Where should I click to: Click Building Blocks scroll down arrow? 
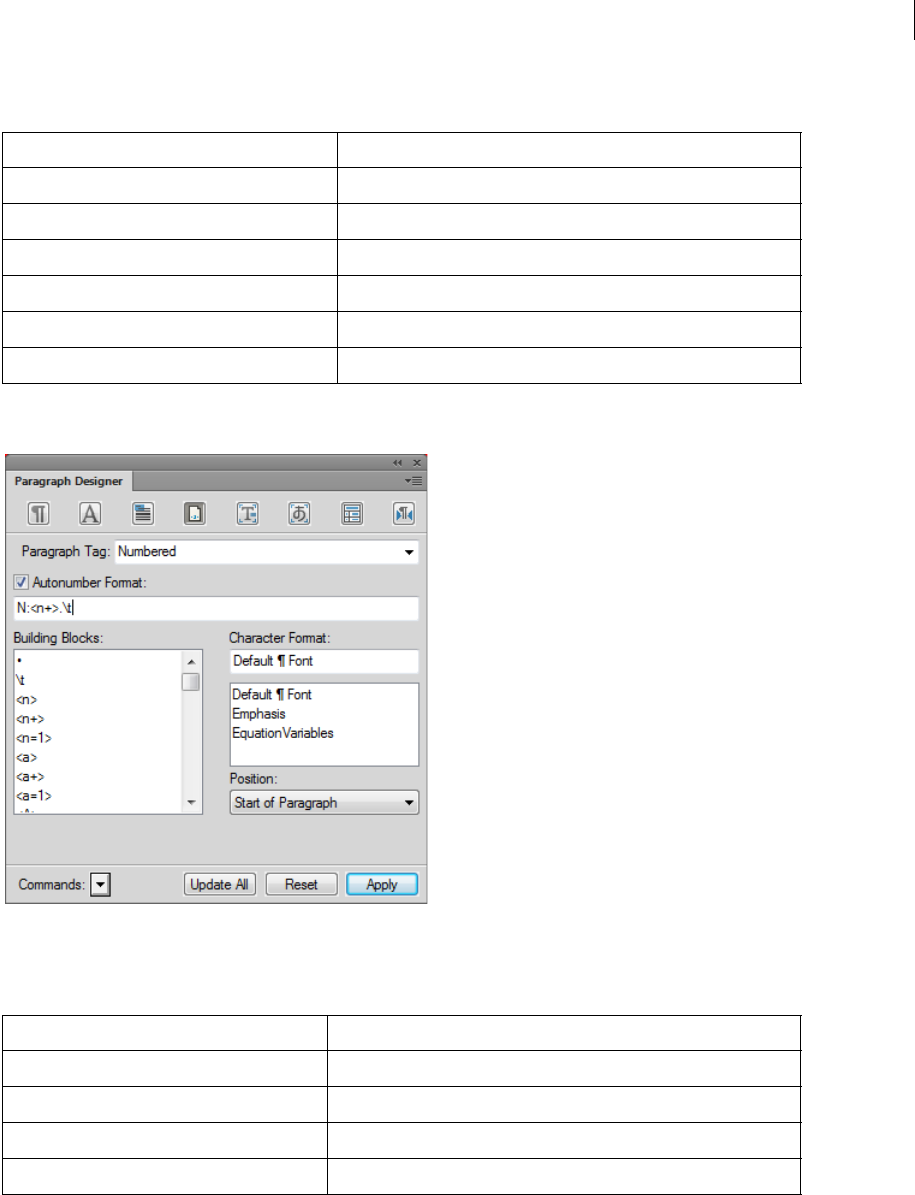(191, 803)
